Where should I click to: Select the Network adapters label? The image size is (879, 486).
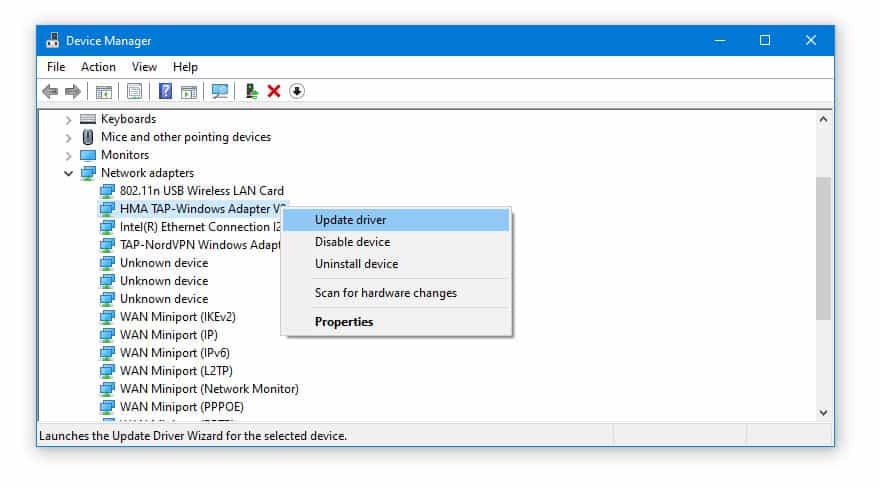pos(147,173)
